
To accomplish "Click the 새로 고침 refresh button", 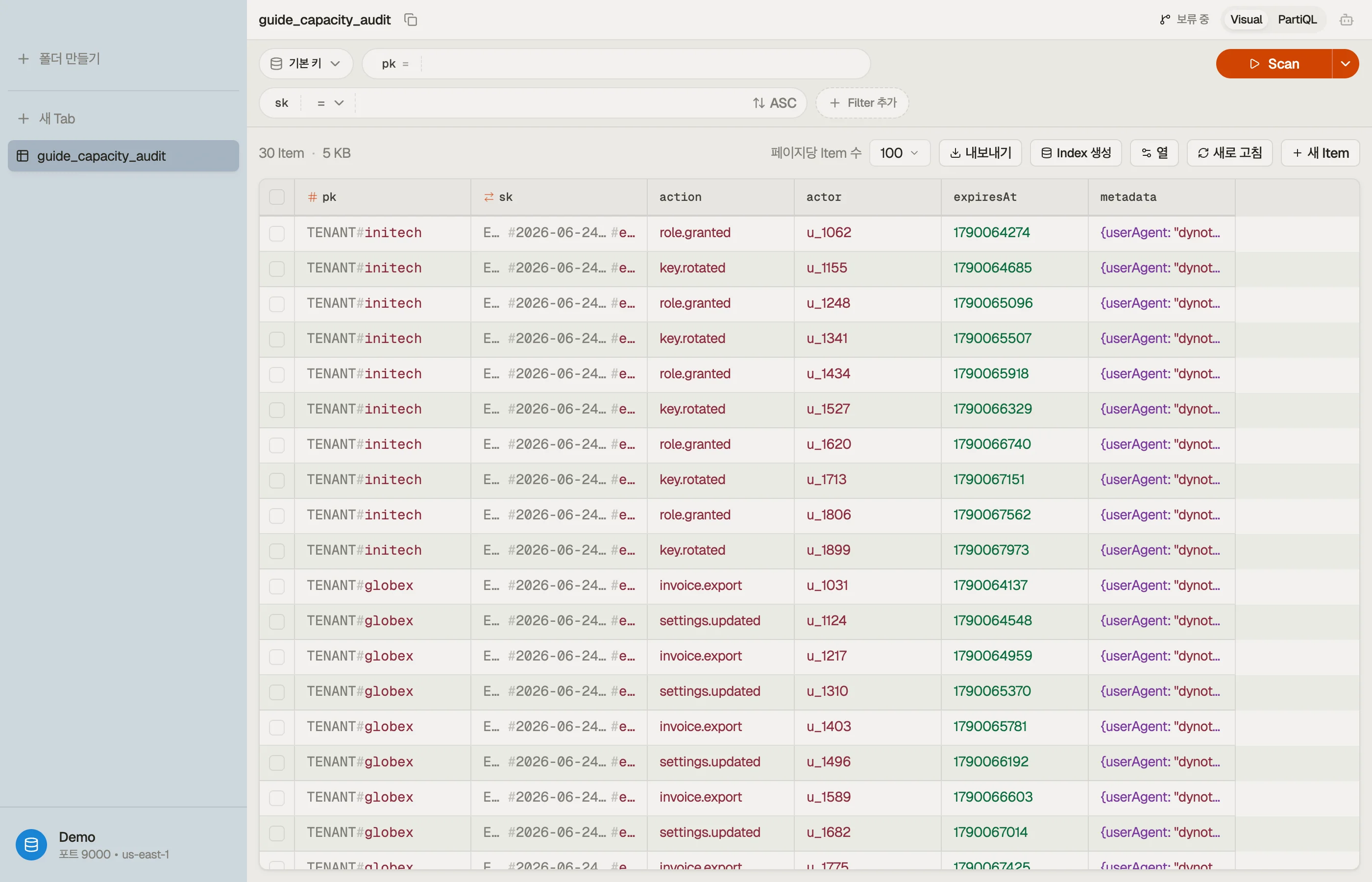I will pos(1229,153).
